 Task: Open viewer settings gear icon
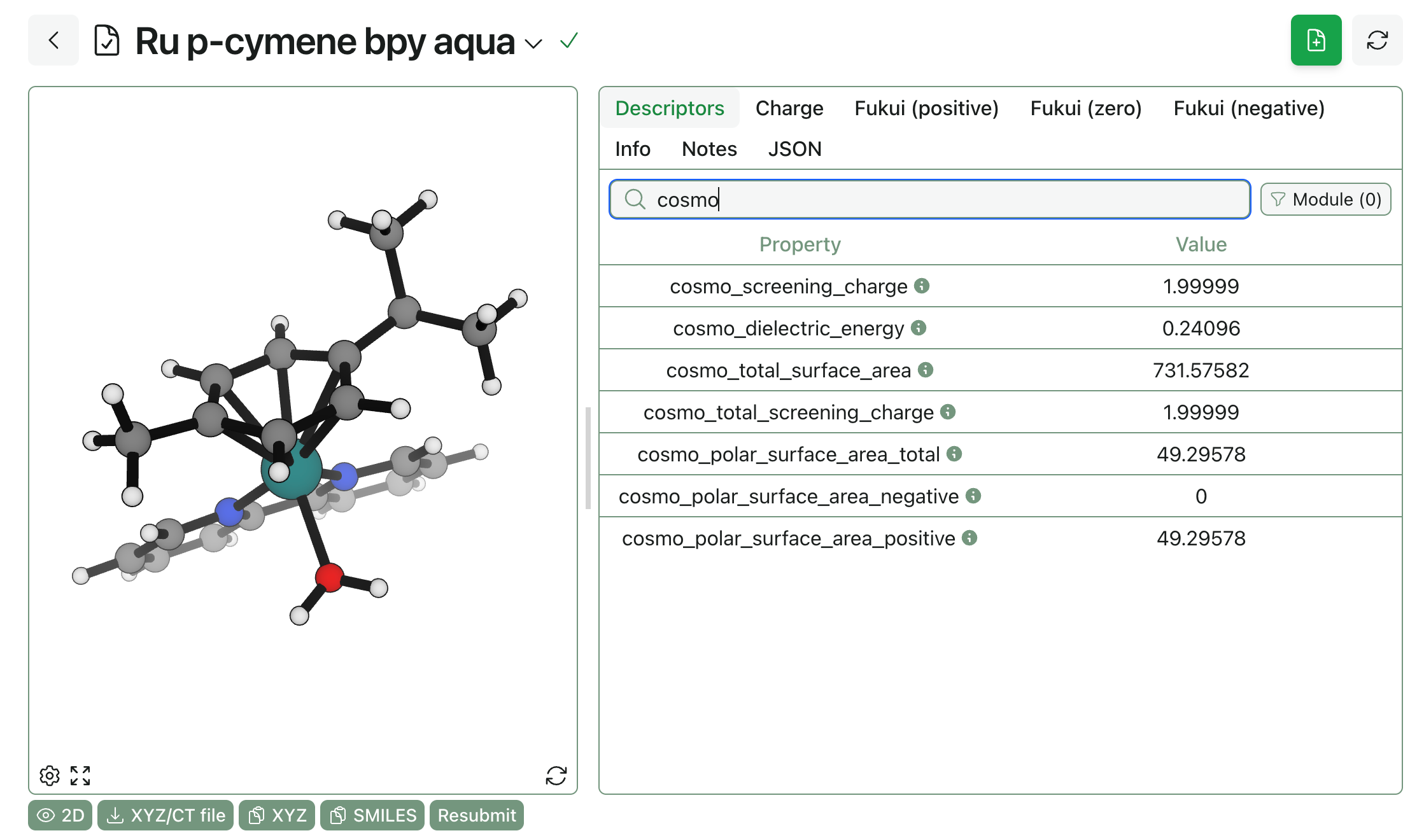click(x=50, y=775)
